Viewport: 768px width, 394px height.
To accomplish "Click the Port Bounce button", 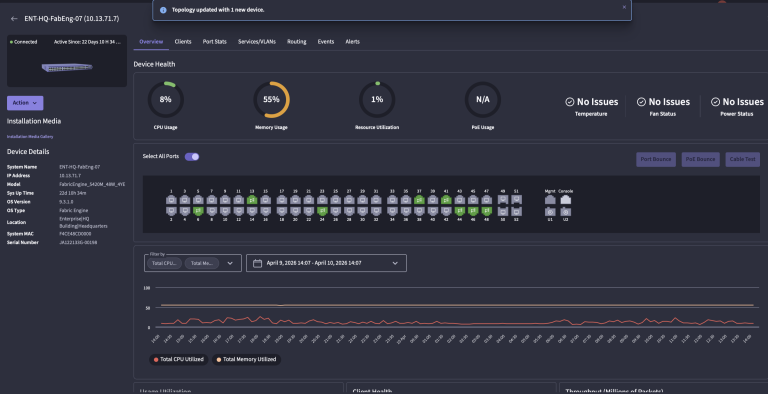I will pos(656,159).
